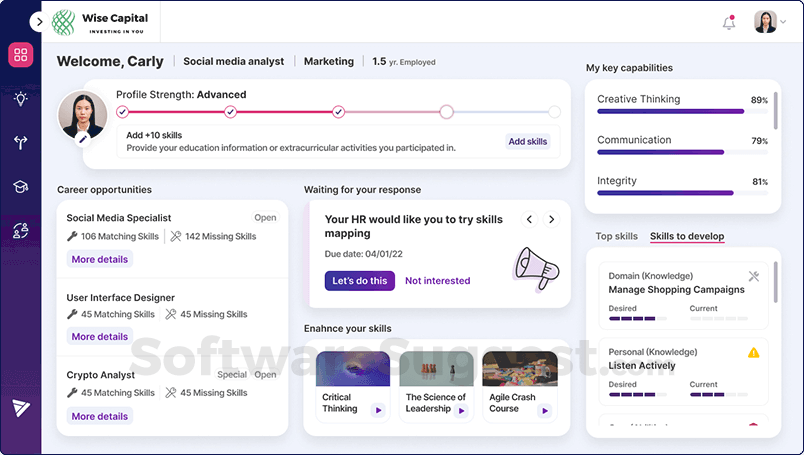The image size is (804, 455).
Task: Open user avatar account dropdown
Action: (771, 22)
